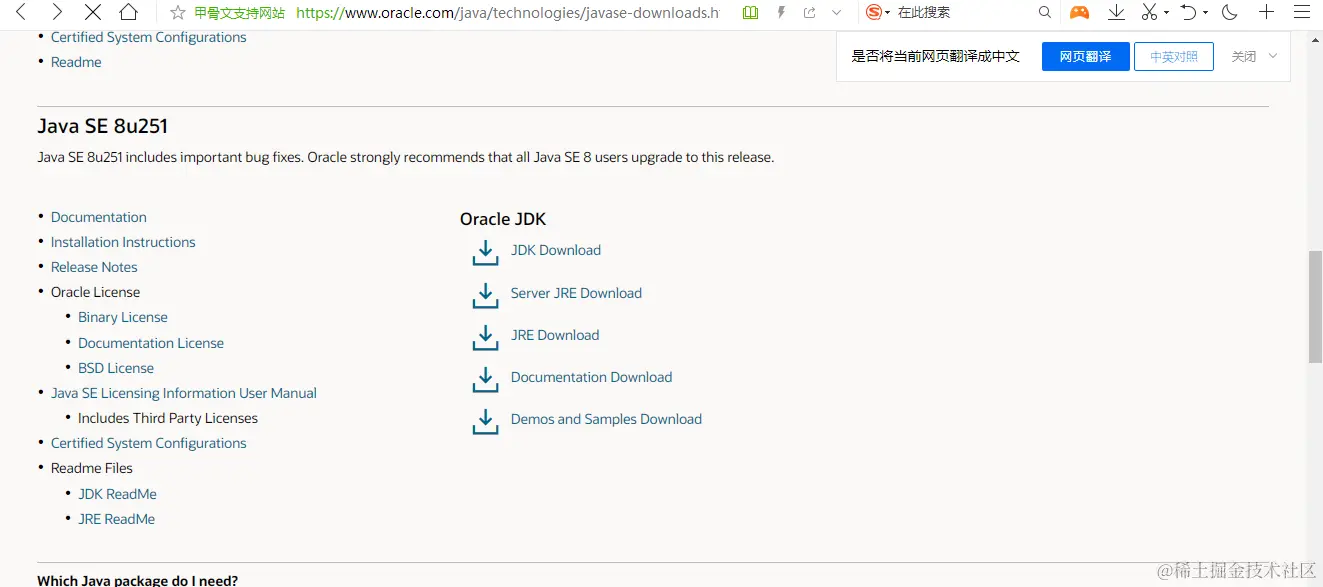Click 关闭 to dismiss the translate bar
Image resolution: width=1323 pixels, height=587 pixels.
pos(1244,57)
